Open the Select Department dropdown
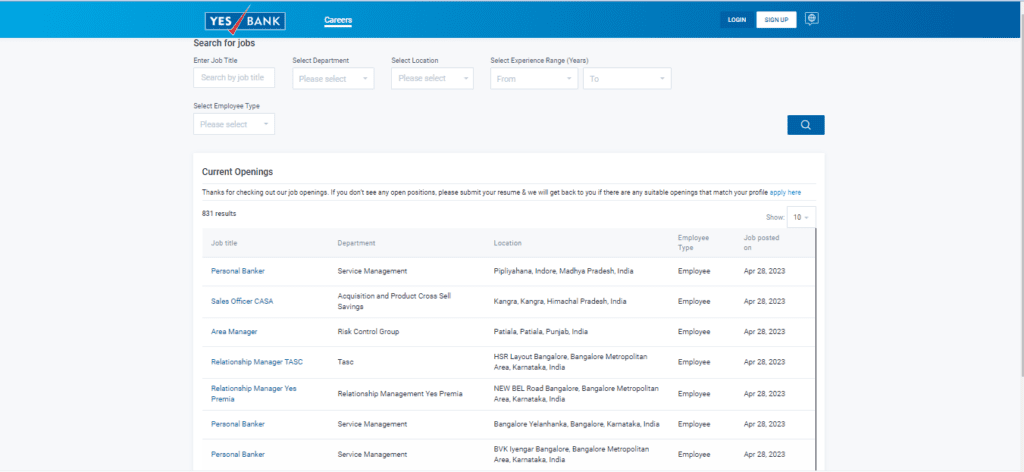This screenshot has height=472, width=1024. [333, 78]
